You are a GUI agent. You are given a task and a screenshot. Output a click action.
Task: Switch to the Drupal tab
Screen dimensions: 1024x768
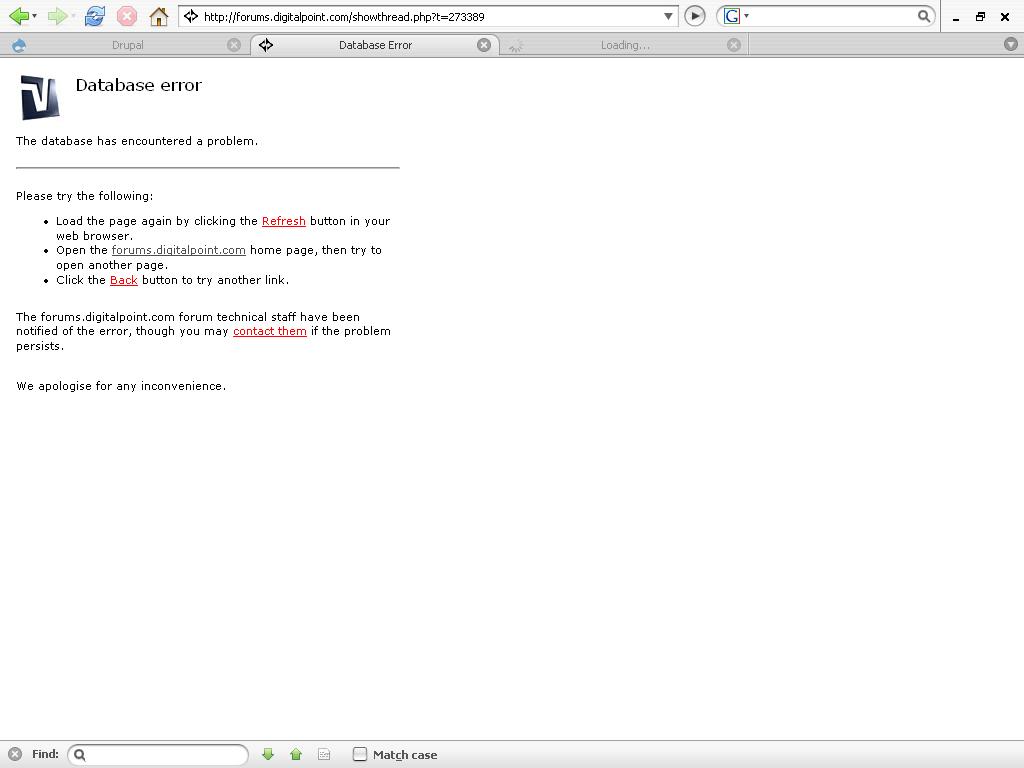click(127, 45)
